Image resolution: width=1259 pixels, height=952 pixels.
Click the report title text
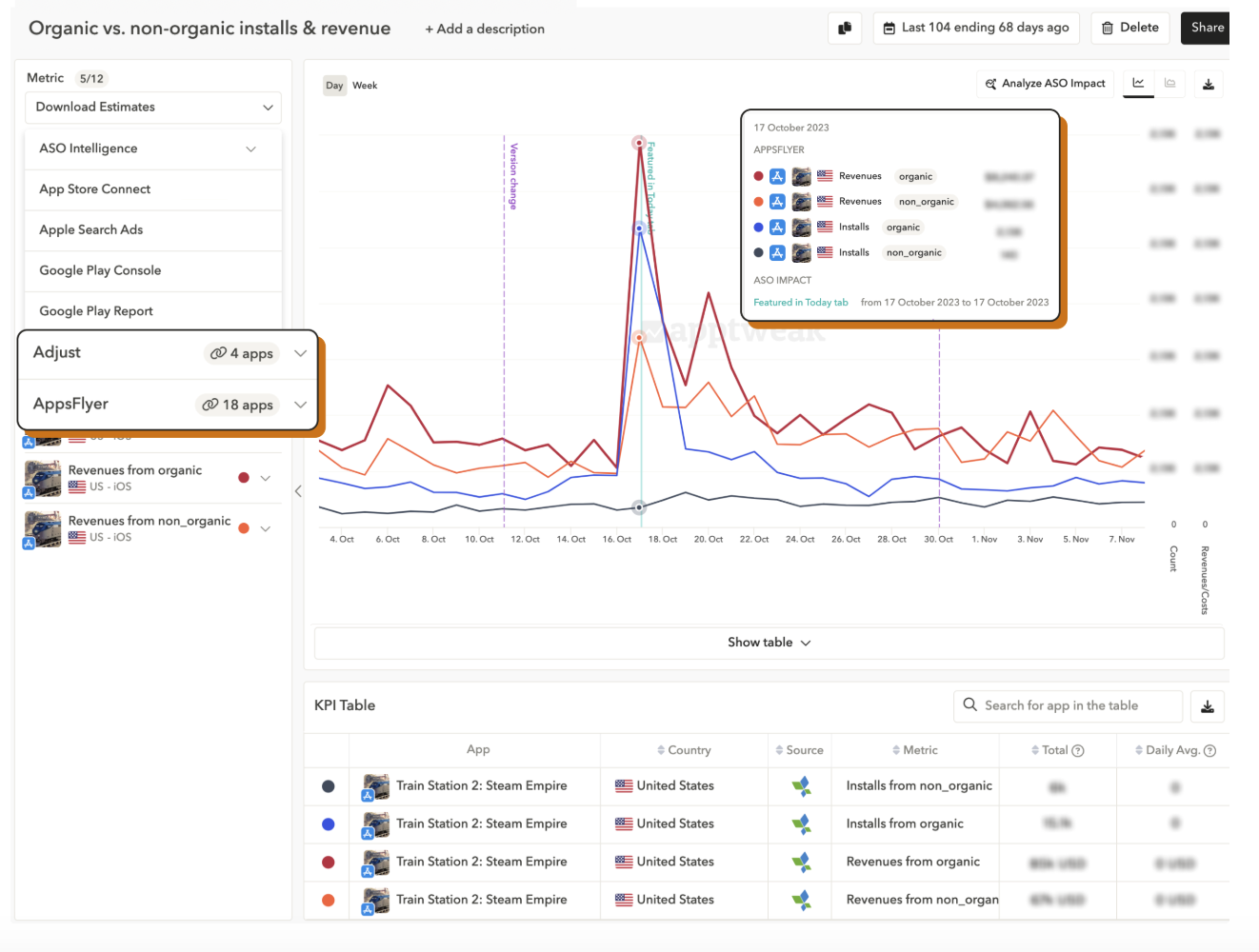pos(210,29)
